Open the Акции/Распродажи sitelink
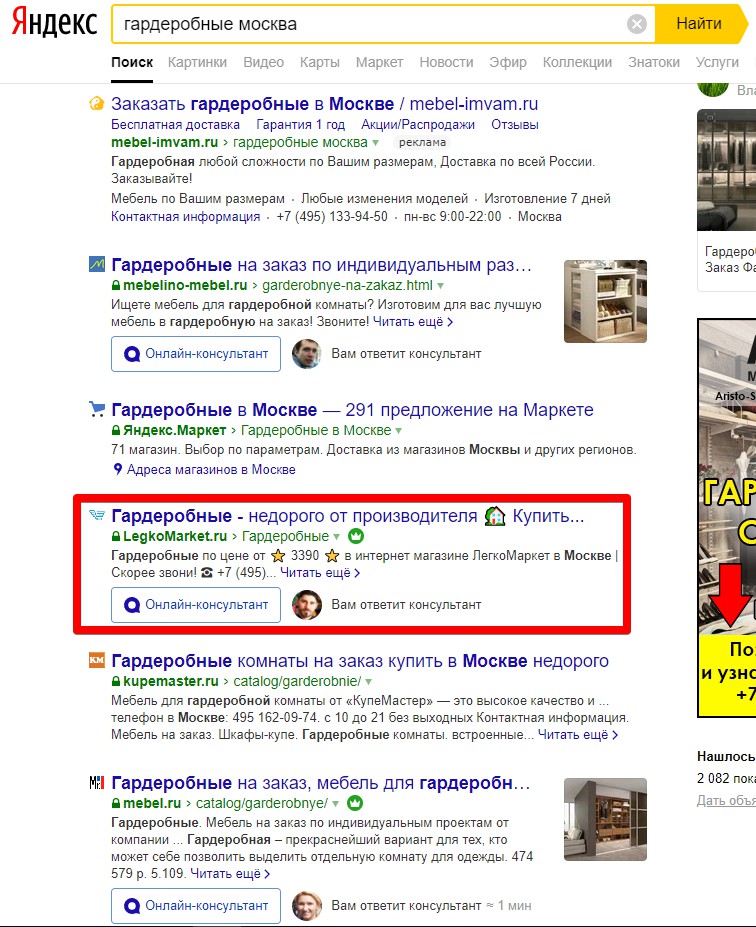 coord(418,125)
